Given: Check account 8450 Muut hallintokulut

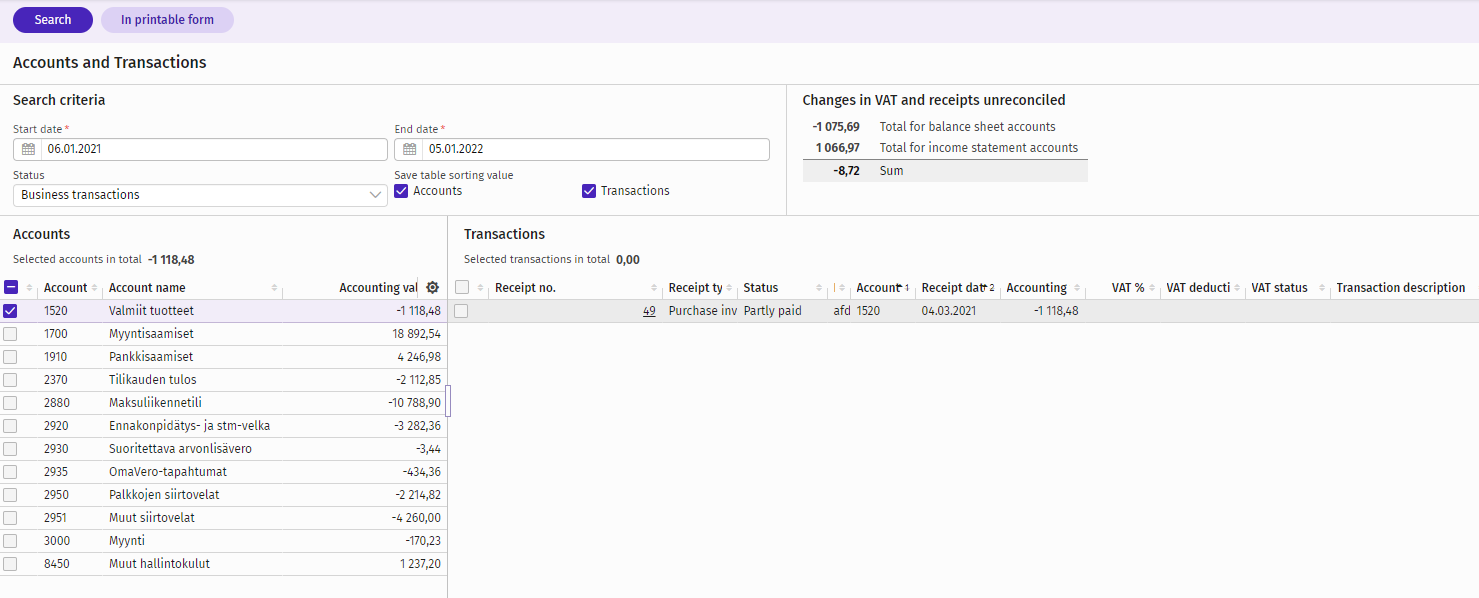Looking at the screenshot, I should tap(10, 564).
